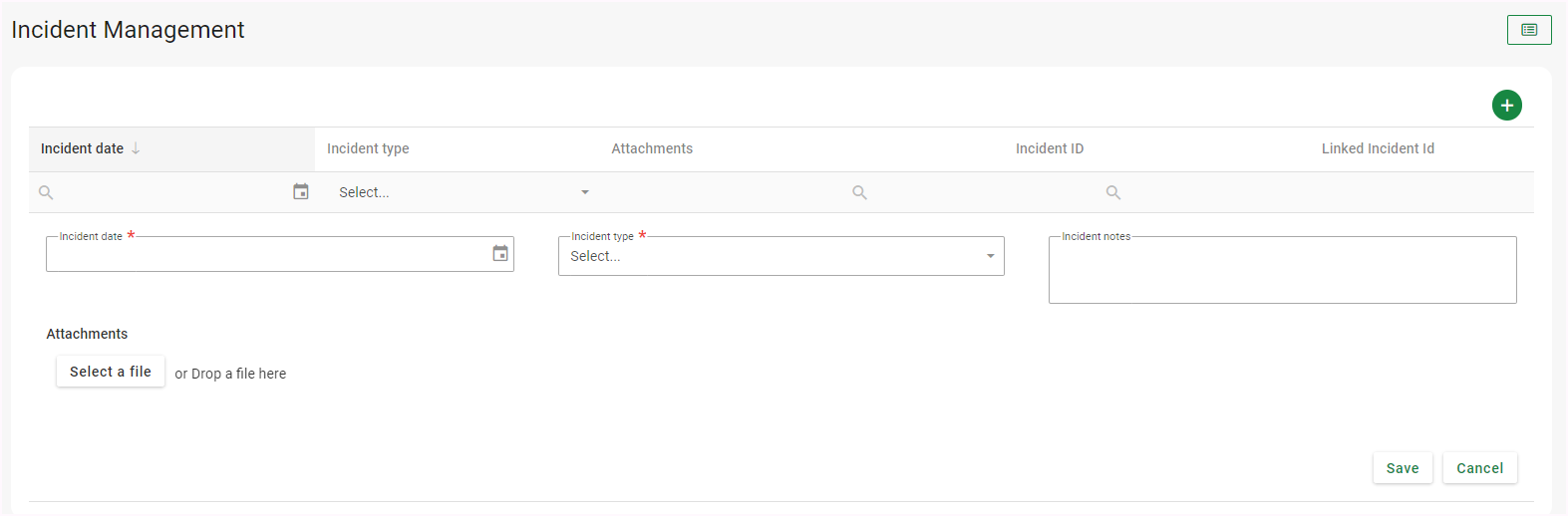
Task: Click the Select a file button
Action: click(111, 372)
